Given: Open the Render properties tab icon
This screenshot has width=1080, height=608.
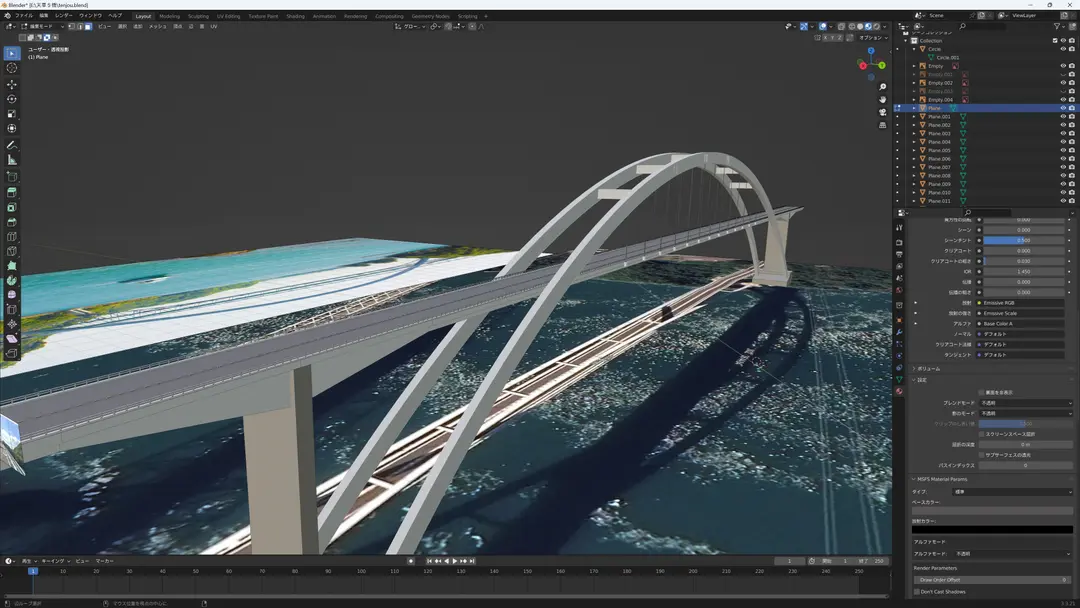Looking at the screenshot, I should [899, 242].
